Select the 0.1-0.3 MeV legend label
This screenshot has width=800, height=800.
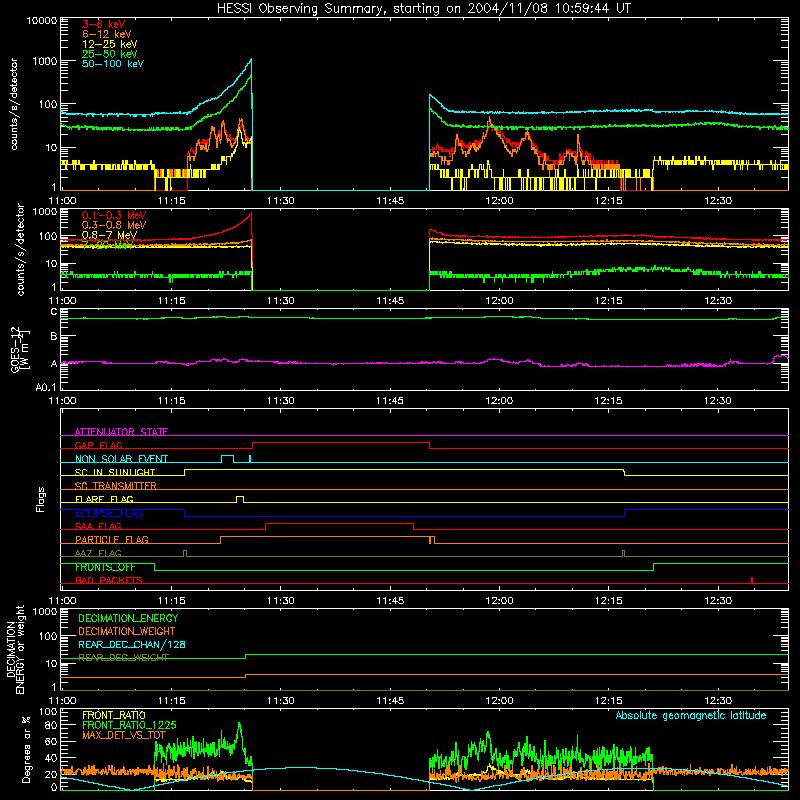(x=114, y=215)
